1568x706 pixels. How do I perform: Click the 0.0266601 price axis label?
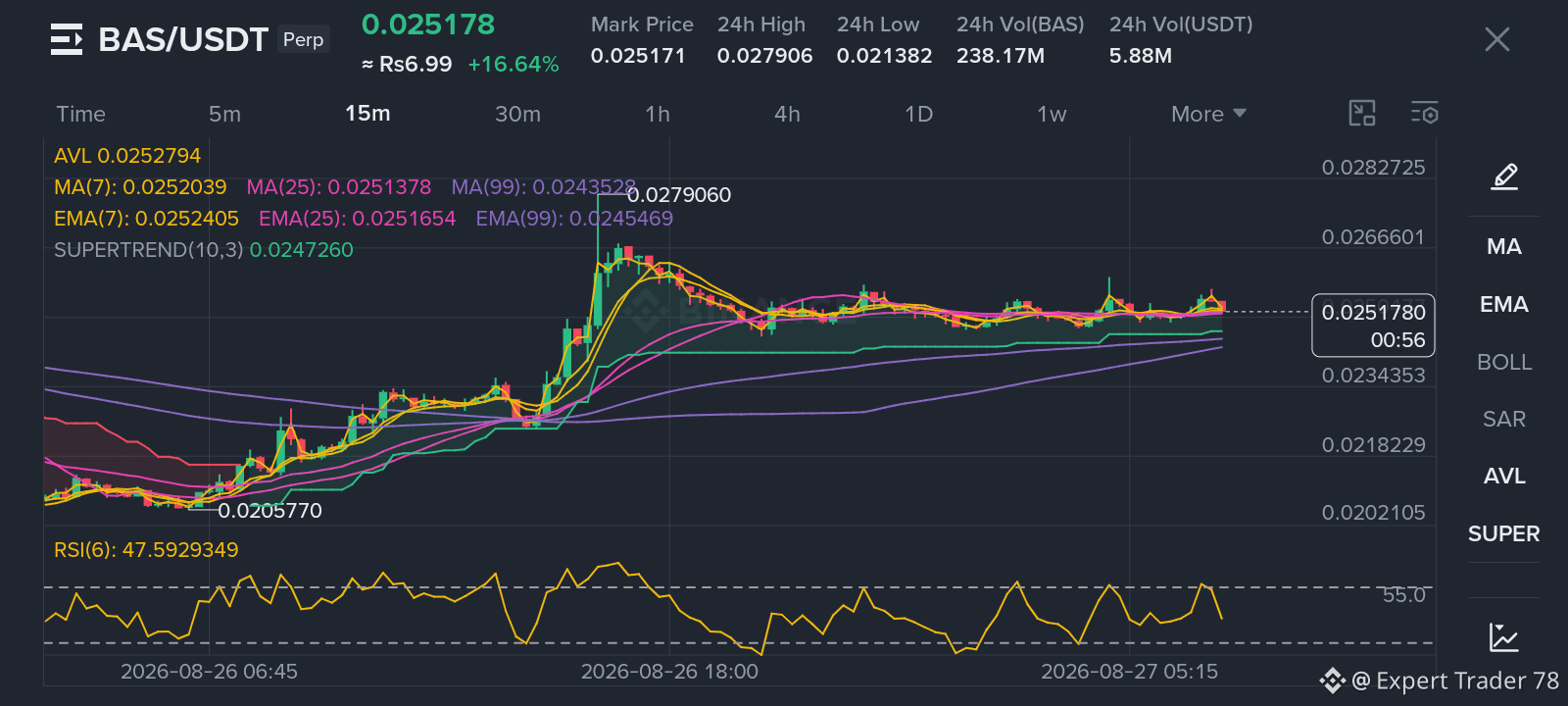click(x=1373, y=237)
